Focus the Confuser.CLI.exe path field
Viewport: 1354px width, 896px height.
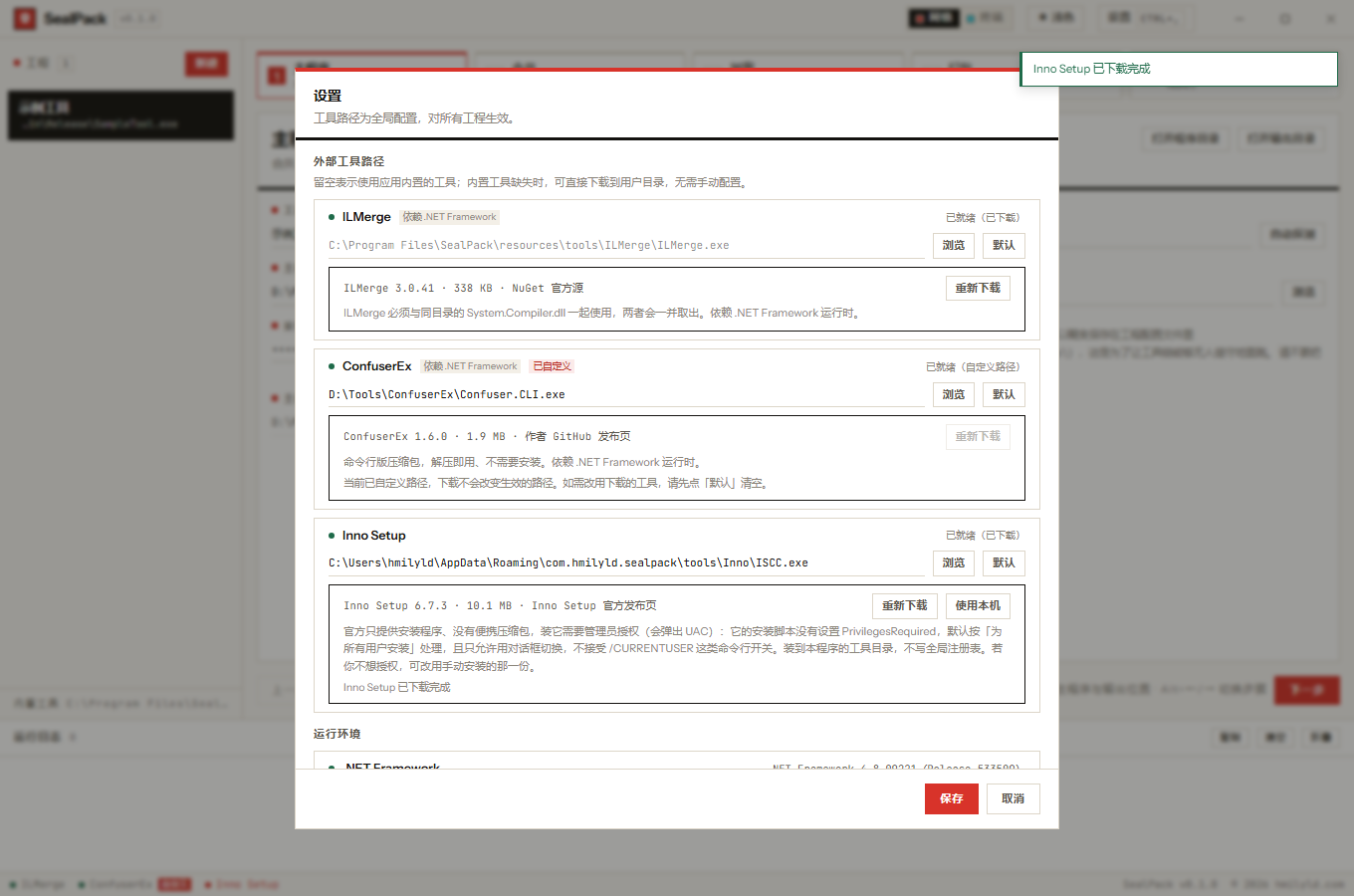coord(626,395)
